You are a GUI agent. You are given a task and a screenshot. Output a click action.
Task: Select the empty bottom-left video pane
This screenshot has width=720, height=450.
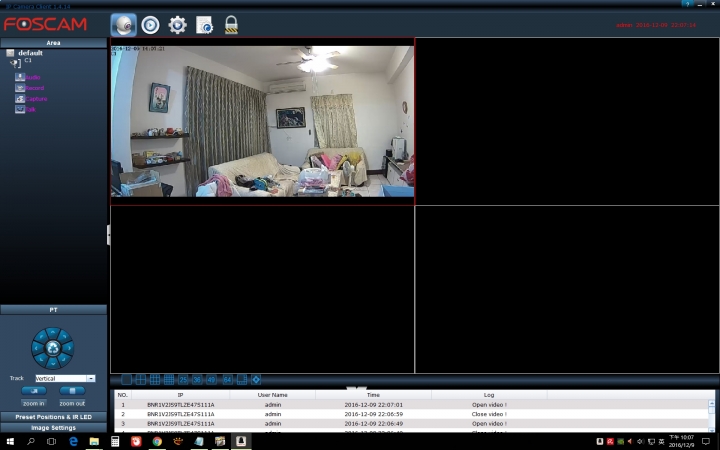pyautogui.click(x=263, y=289)
